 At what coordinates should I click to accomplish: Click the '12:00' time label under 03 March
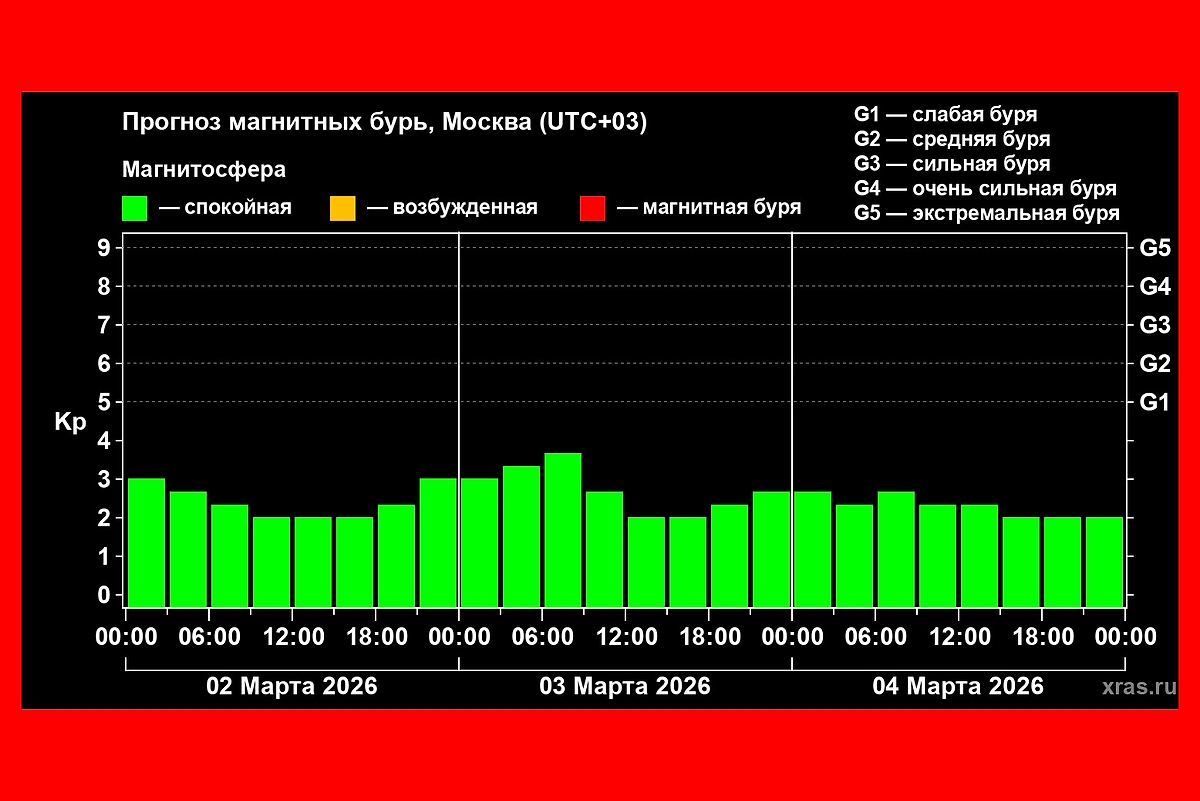[625, 637]
